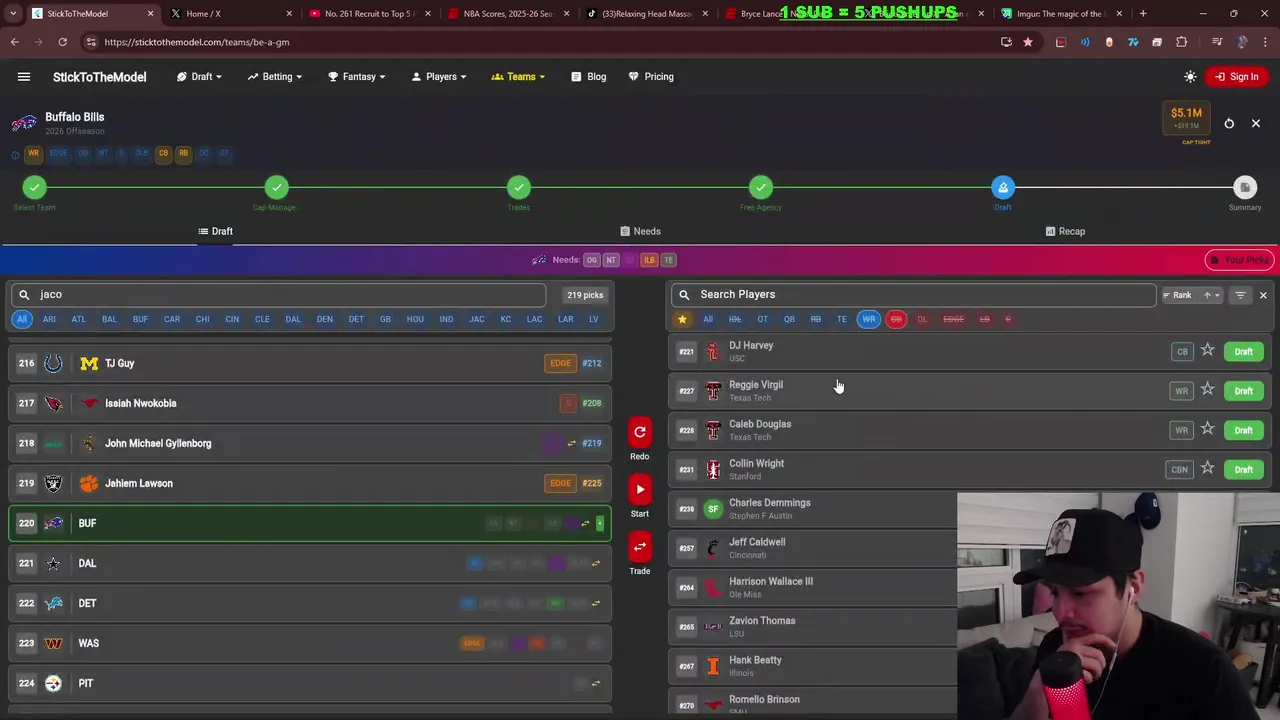
Task: Star Collin Wright as a favorite
Action: 1208,469
